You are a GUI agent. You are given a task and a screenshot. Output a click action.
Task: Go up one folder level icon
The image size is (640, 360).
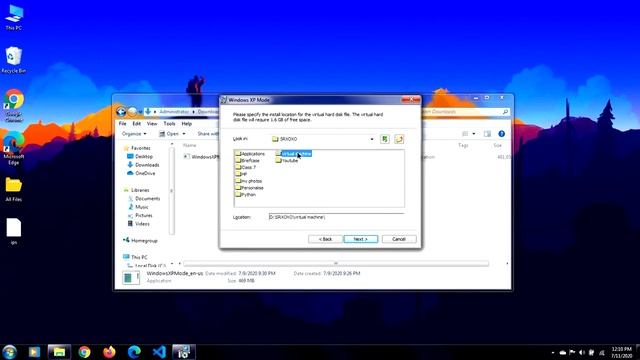384,139
